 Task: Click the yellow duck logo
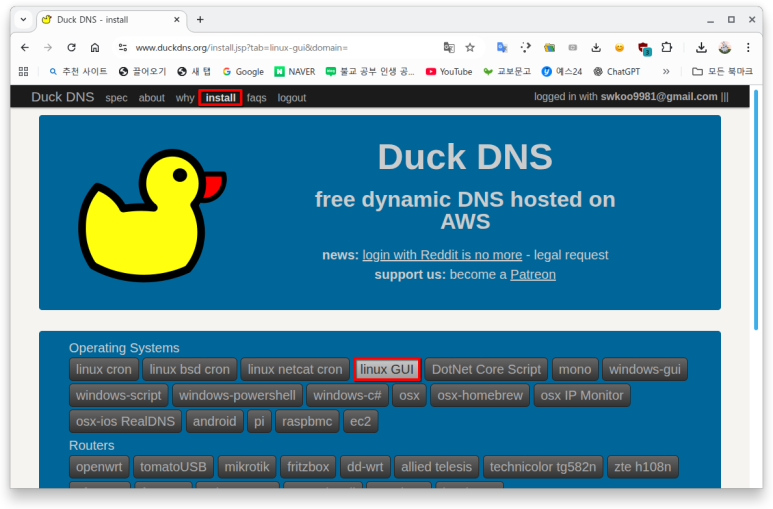152,216
